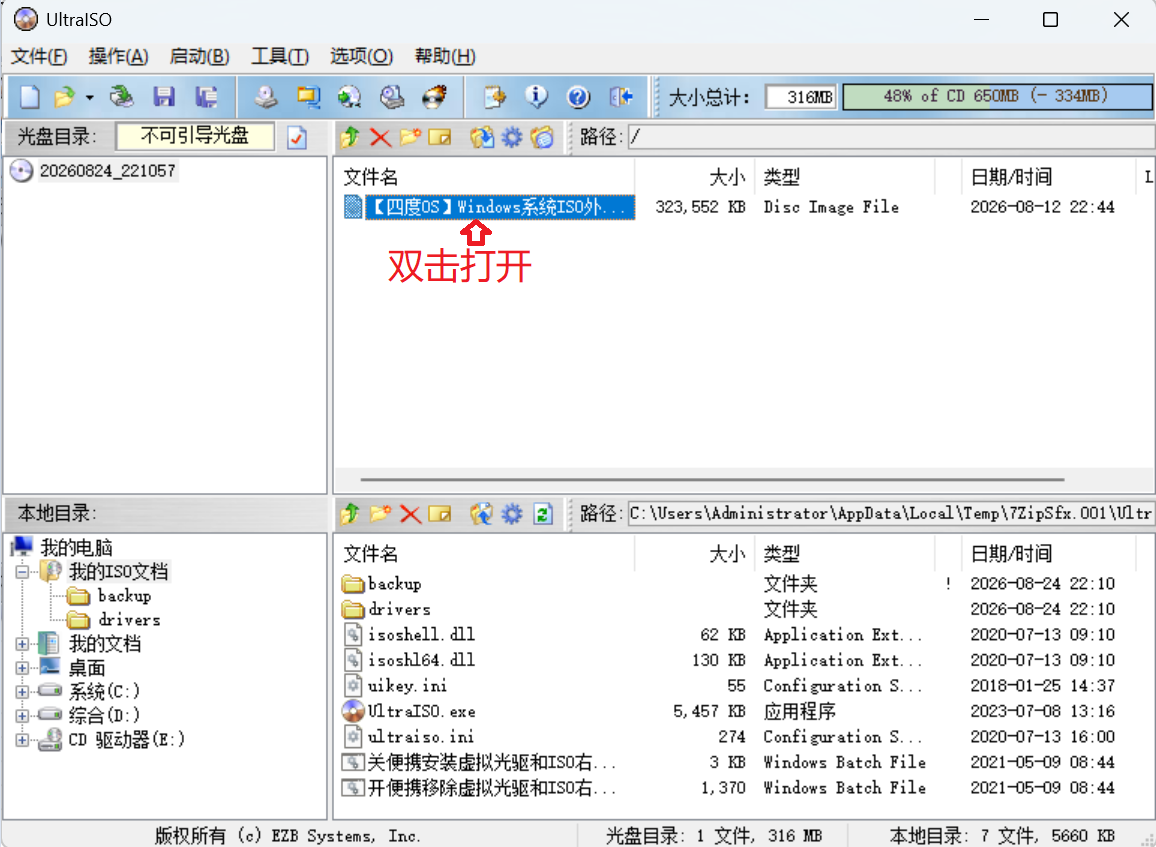Image resolution: width=1156 pixels, height=847 pixels.
Task: Click the extract files icon in image pane
Action: [x=481, y=137]
